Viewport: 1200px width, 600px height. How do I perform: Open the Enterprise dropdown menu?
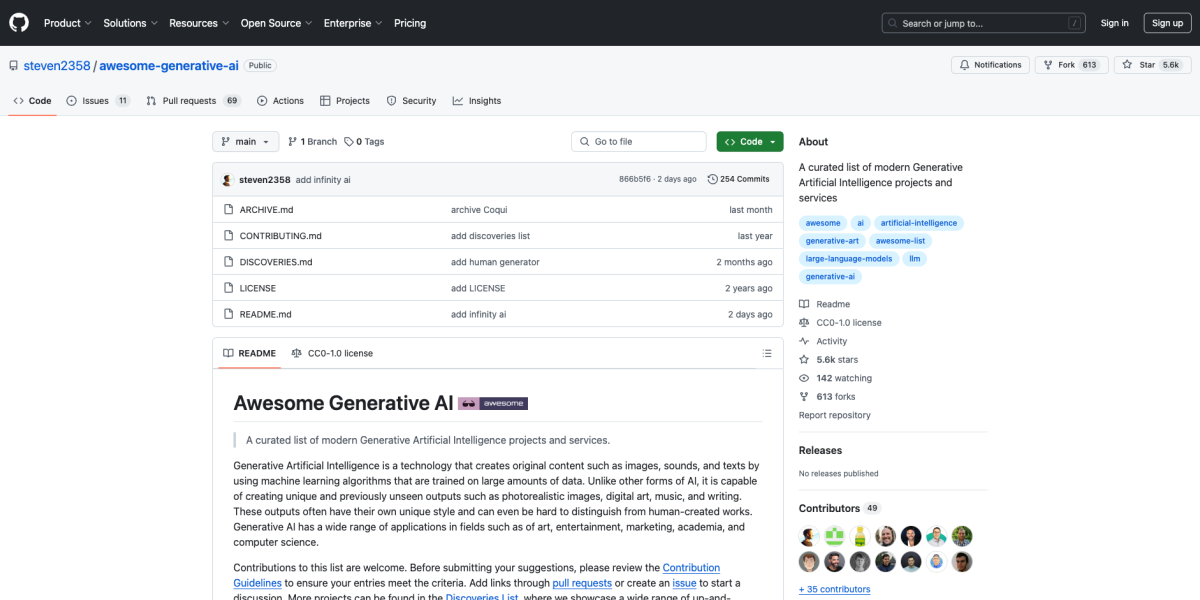352,23
